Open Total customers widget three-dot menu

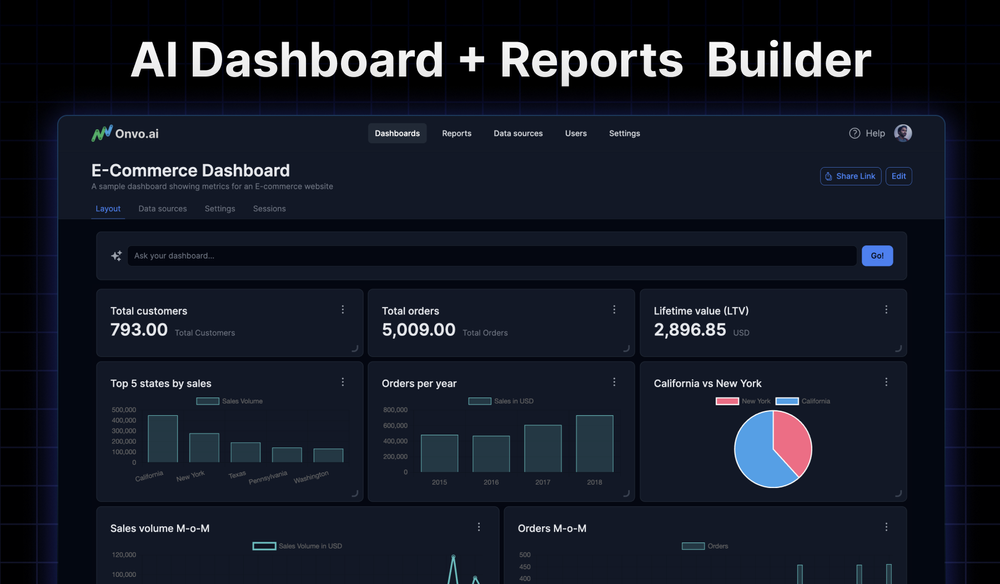coord(343,310)
